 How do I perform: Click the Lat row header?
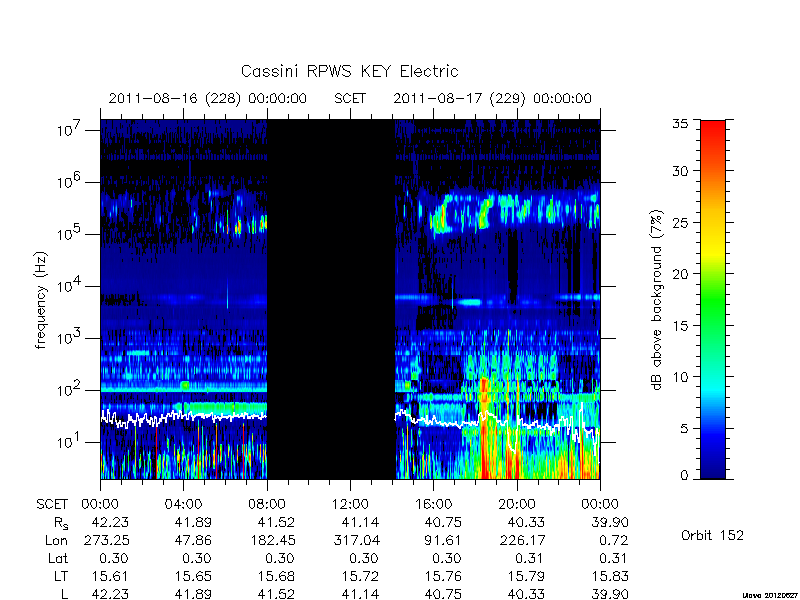(58, 558)
